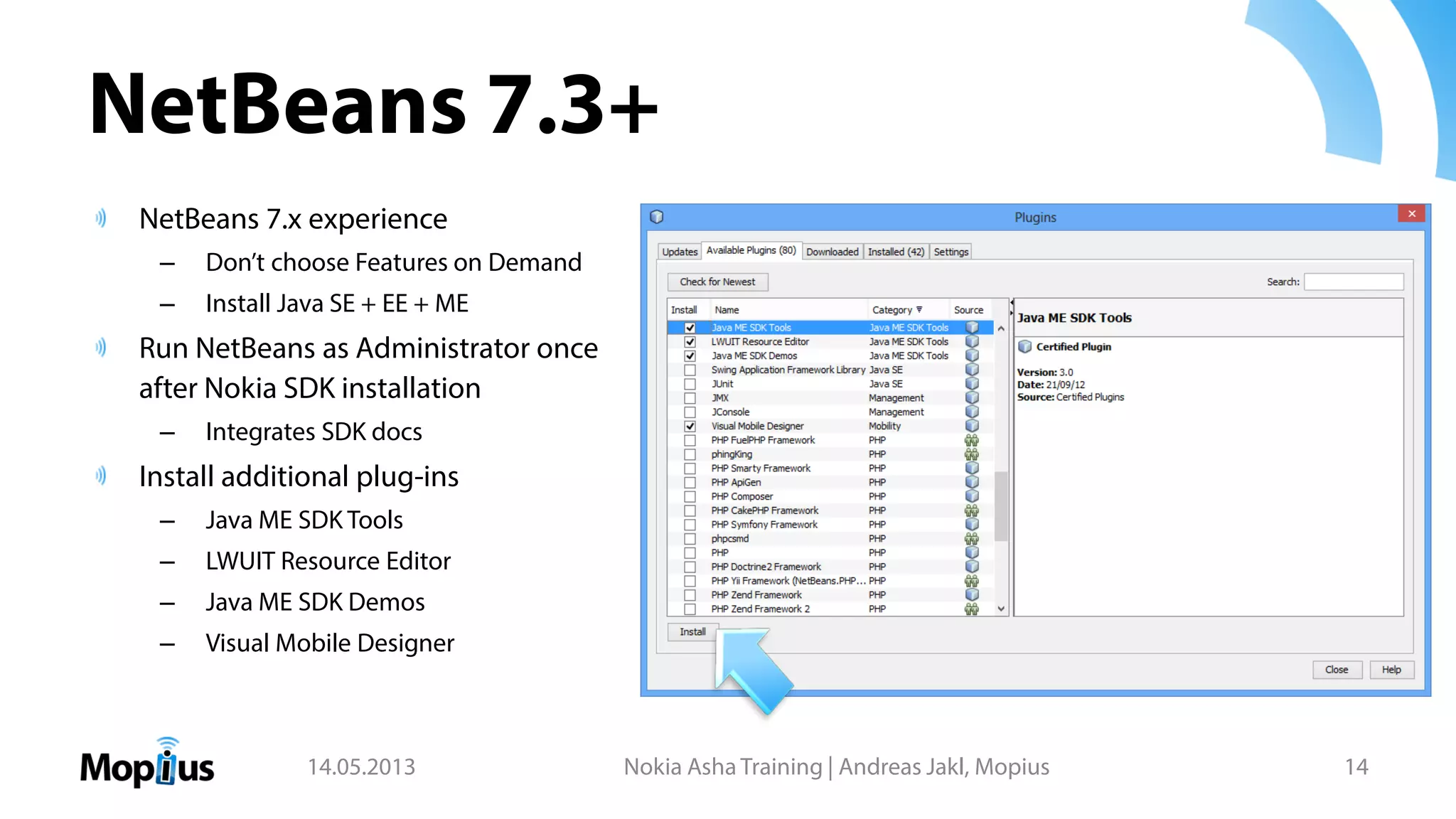The height and width of the screenshot is (819, 1456).
Task: Click scroll down arrow of plugin list
Action: [1001, 609]
